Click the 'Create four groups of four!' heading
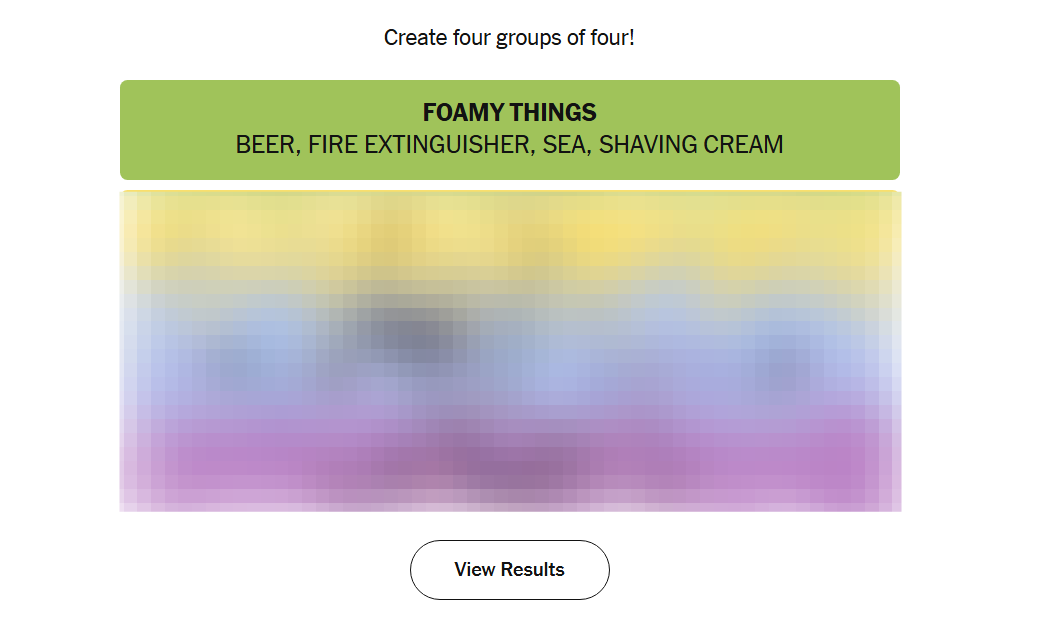 (509, 38)
